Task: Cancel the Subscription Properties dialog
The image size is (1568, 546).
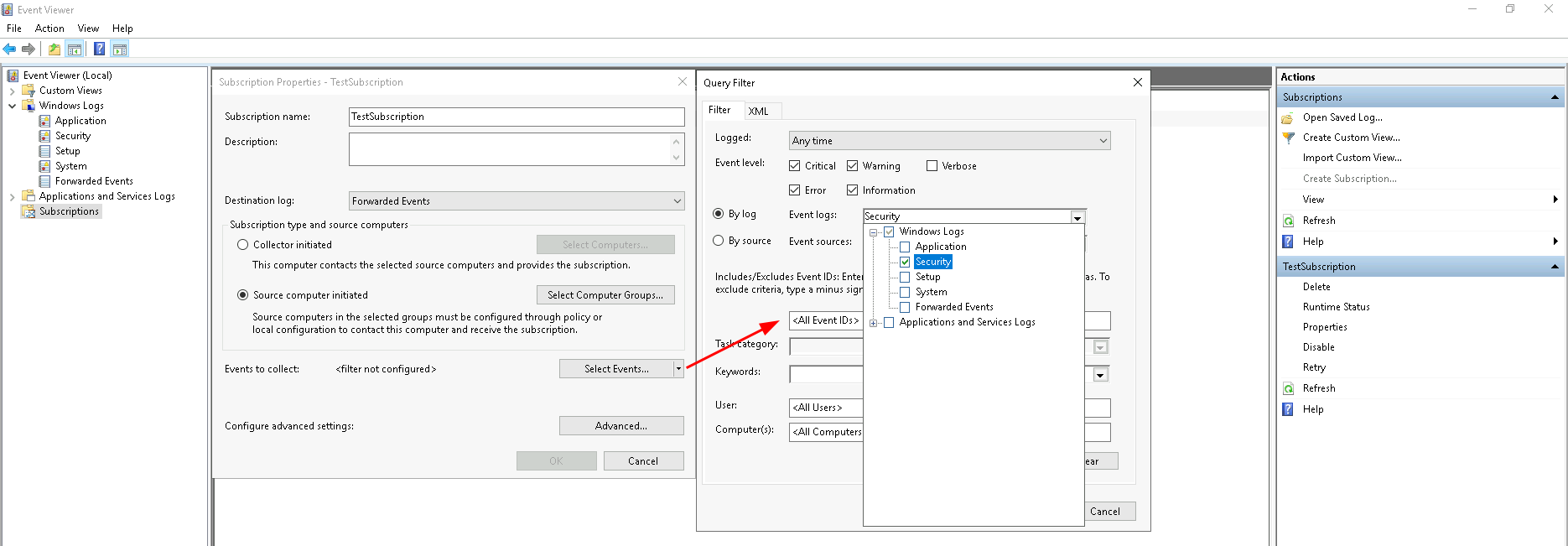Action: pyautogui.click(x=643, y=461)
